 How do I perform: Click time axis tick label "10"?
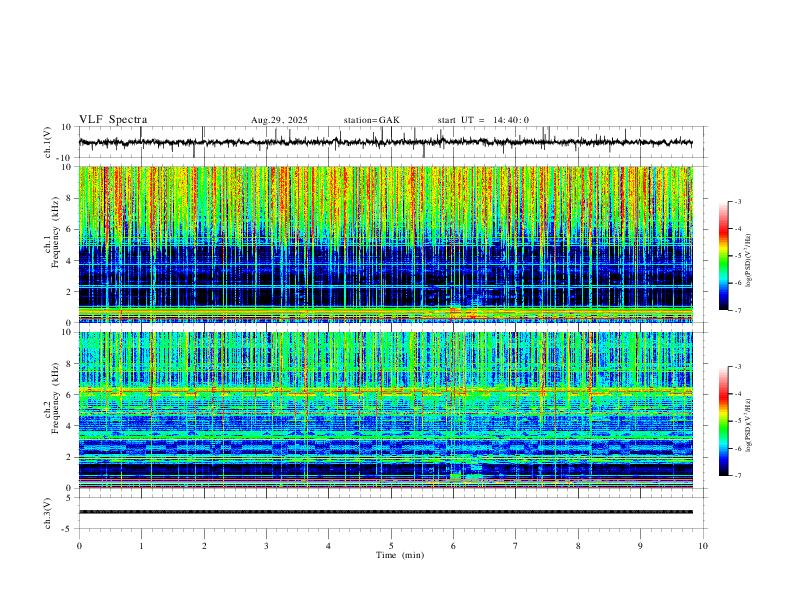703,546
